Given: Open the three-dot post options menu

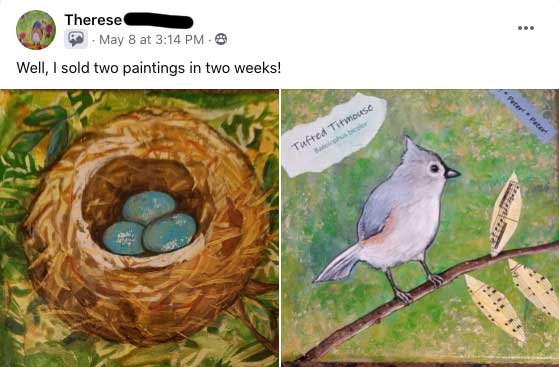Looking at the screenshot, I should coord(526,28).
